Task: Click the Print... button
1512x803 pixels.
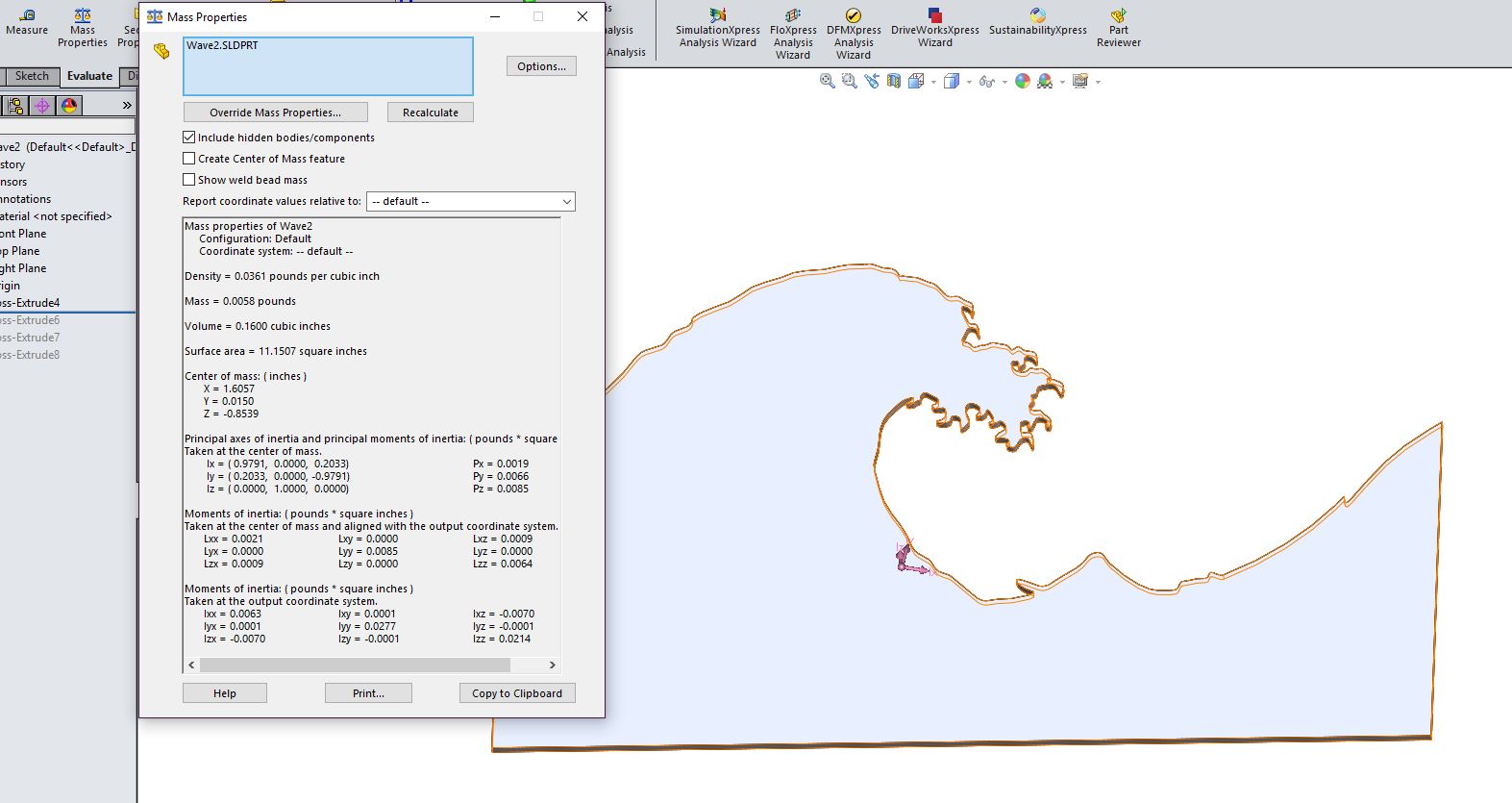Action: pos(368,693)
